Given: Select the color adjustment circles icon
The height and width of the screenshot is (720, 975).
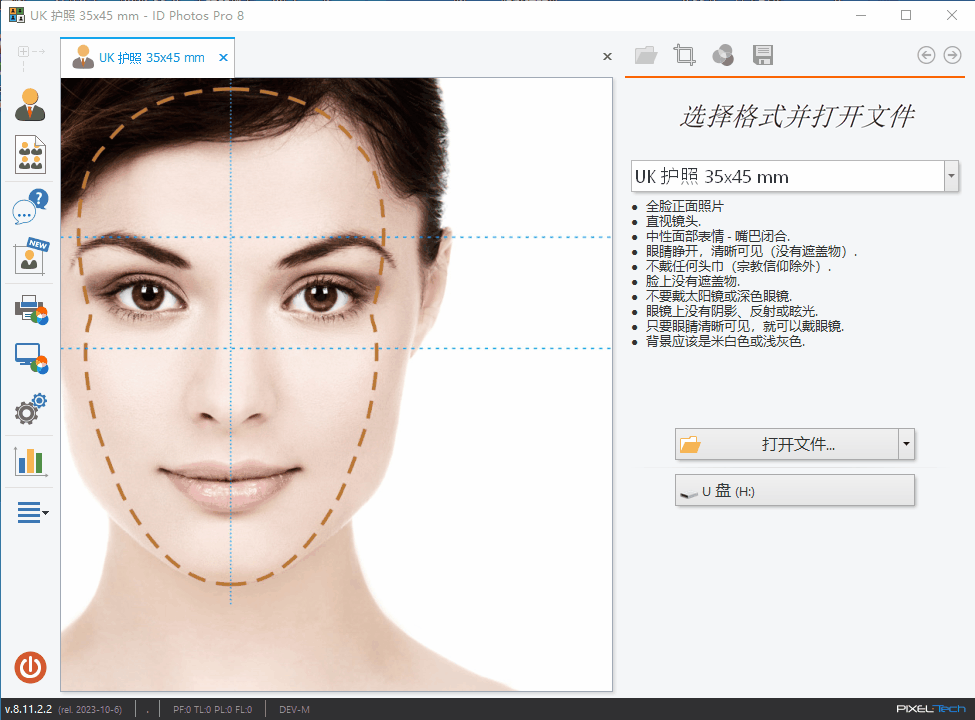Looking at the screenshot, I should click(x=723, y=55).
